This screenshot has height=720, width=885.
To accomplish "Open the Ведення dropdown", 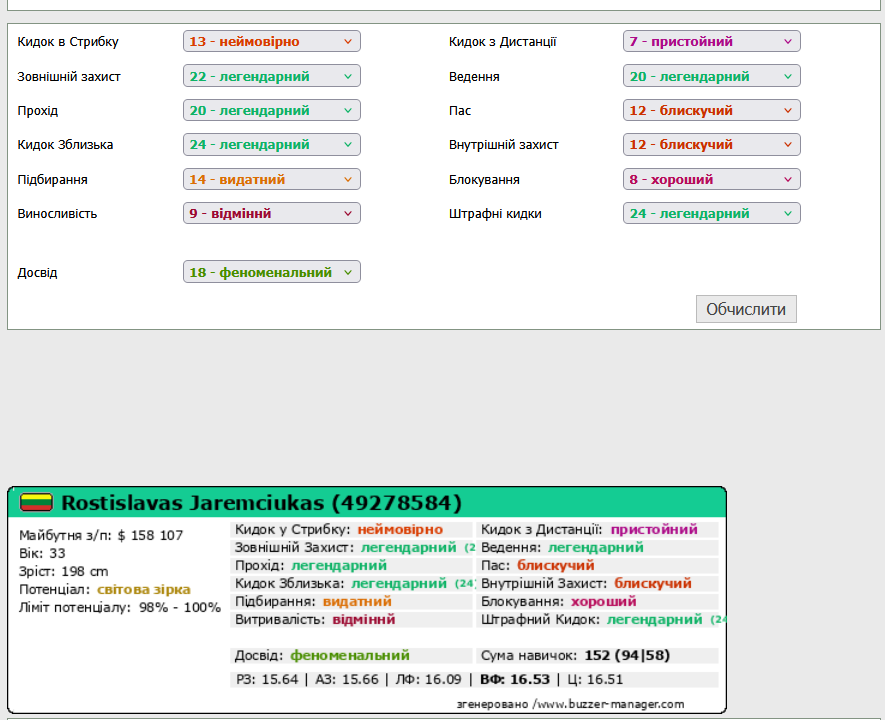I will 712,76.
